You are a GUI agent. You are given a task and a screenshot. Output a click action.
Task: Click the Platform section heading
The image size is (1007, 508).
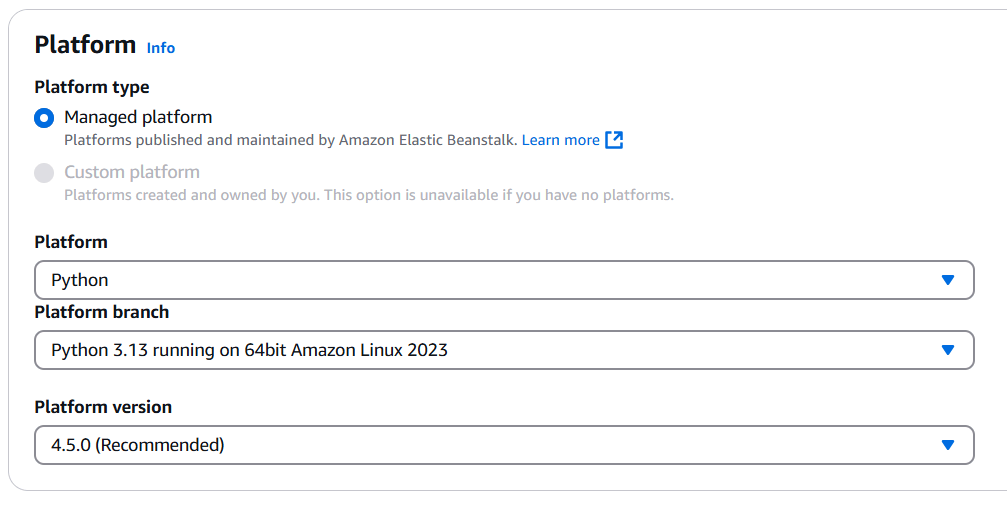85,45
